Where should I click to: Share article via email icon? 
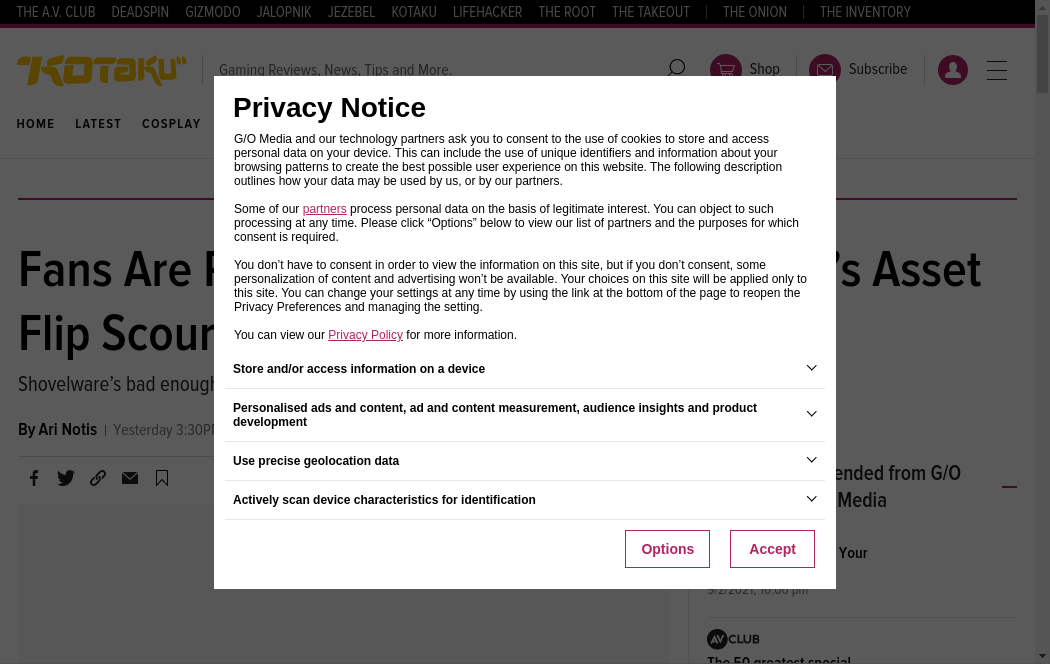pyautogui.click(x=130, y=478)
